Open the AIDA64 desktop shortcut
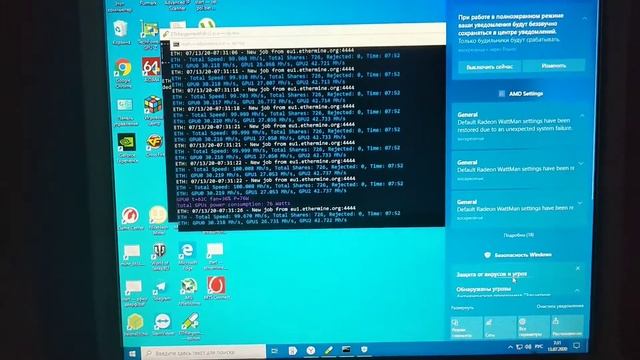This screenshot has width=640, height=360. point(151,69)
